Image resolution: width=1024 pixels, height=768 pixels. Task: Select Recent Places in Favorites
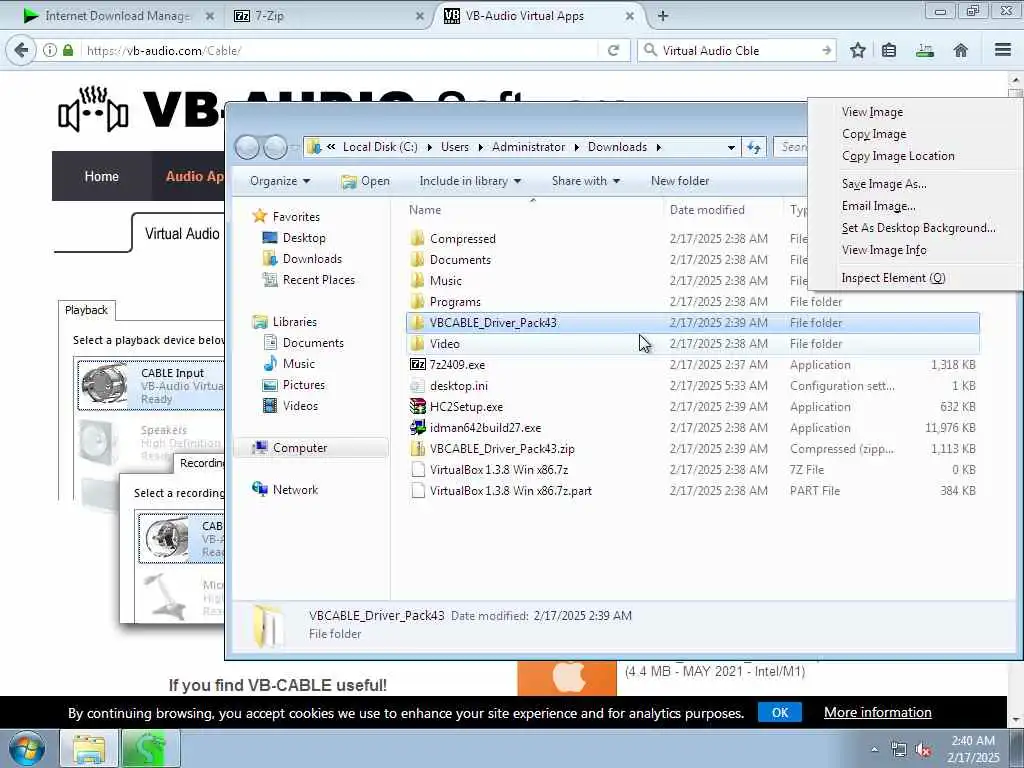tap(308, 280)
